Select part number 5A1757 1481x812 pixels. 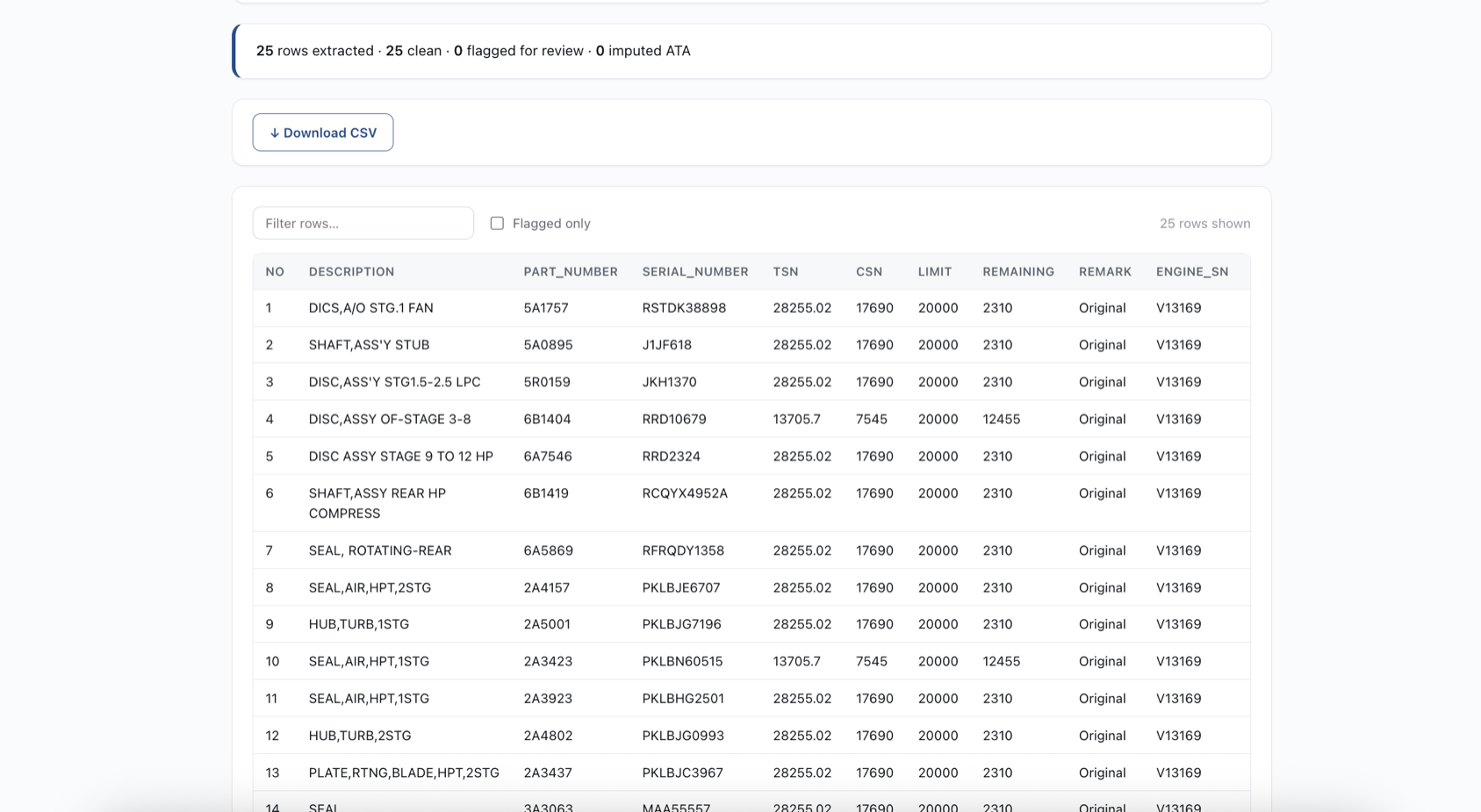point(546,308)
